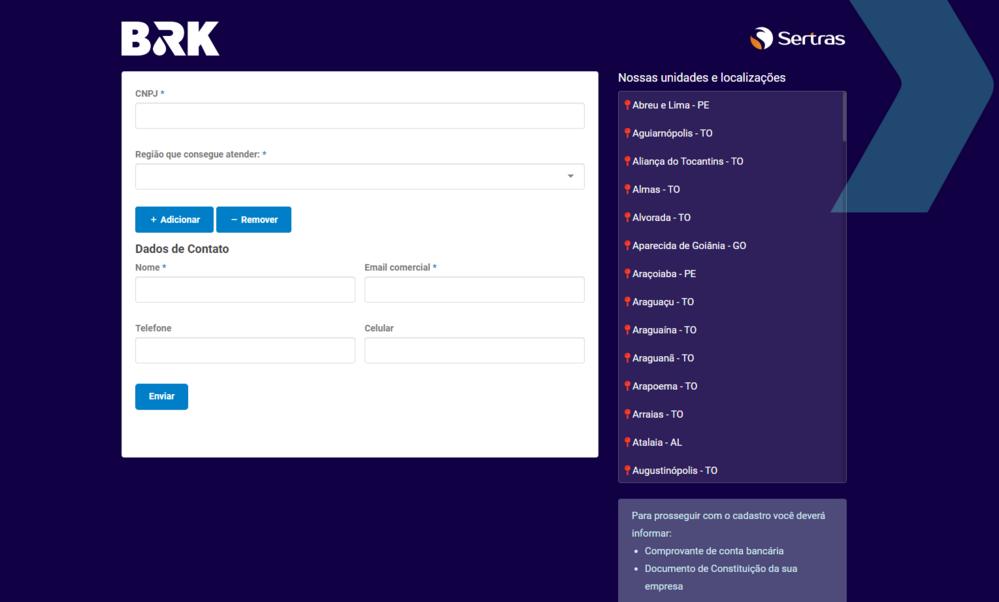Click the pin icon beside Almas - TO
Image resolution: width=999 pixels, height=602 pixels.
(x=627, y=189)
